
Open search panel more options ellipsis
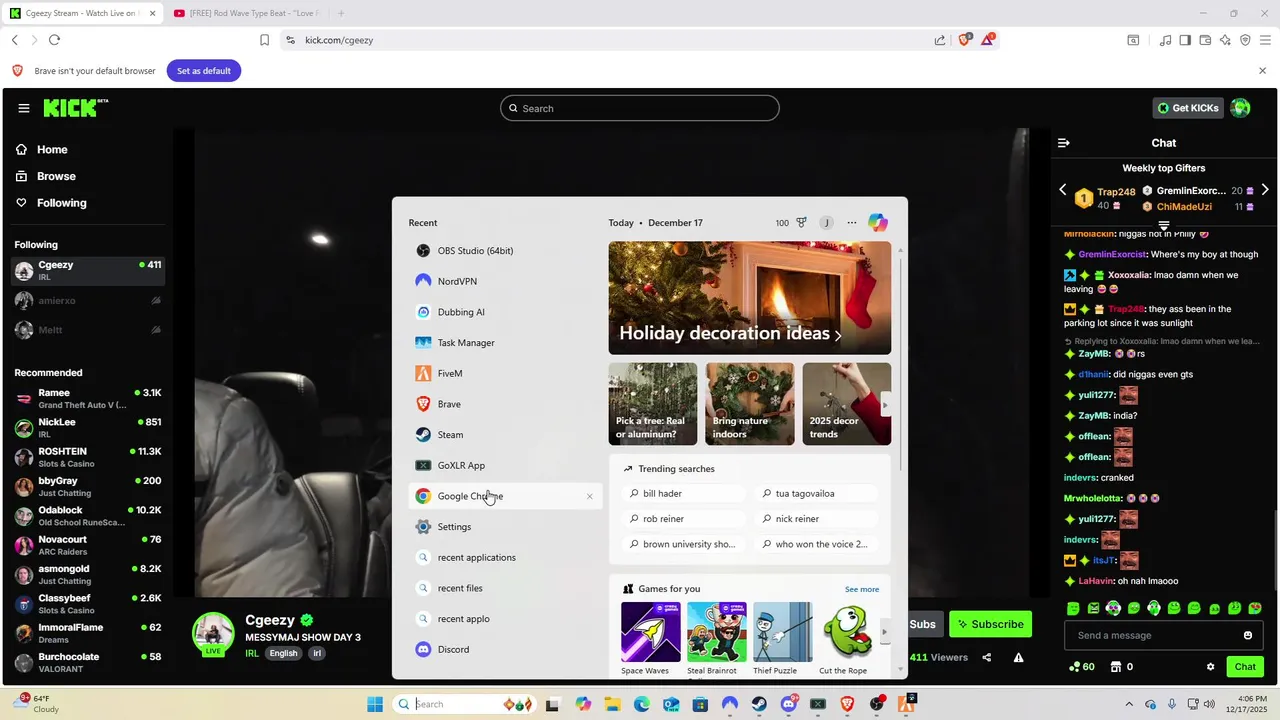coord(852,223)
